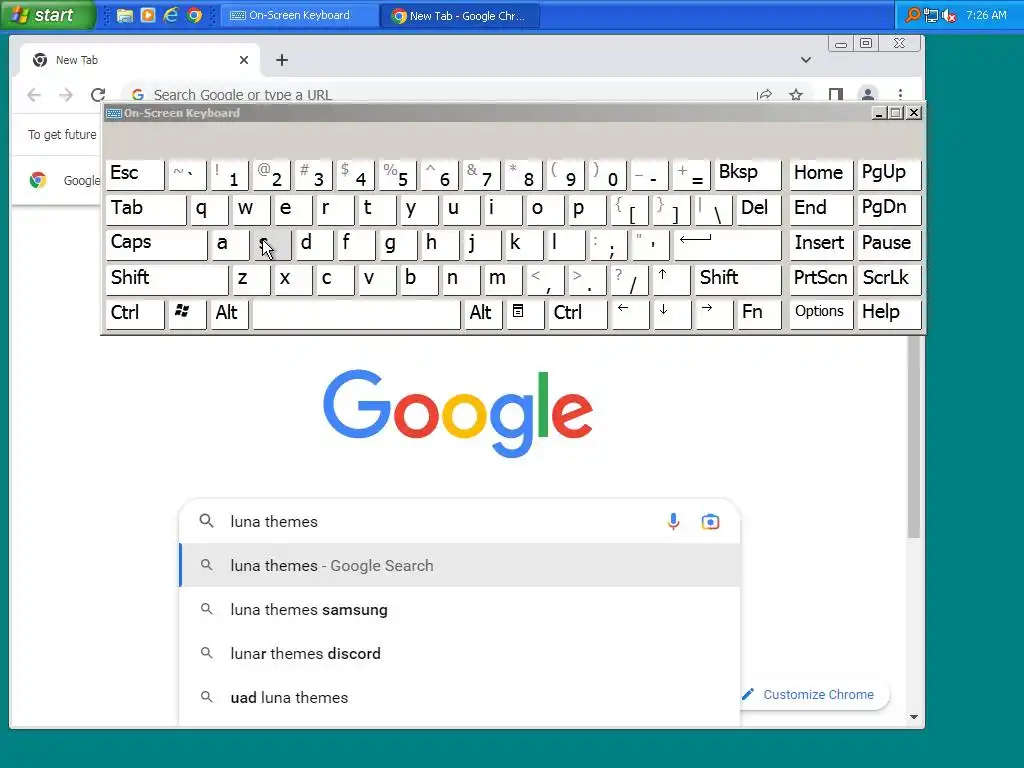Share this page icon in address bar
The width and height of the screenshot is (1024, 768).
[x=764, y=95]
